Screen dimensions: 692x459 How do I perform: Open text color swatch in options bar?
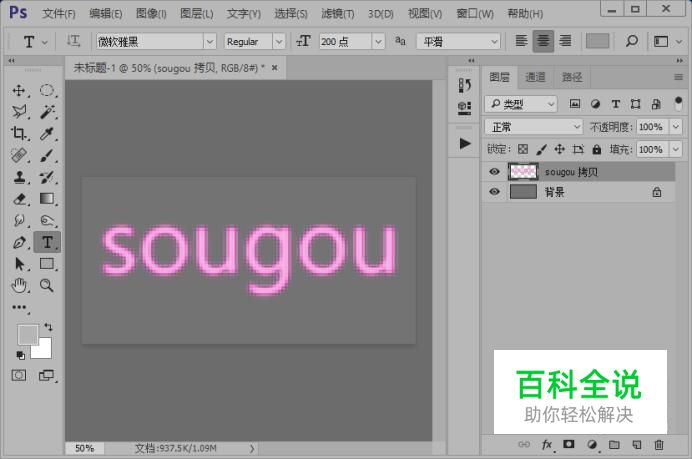597,41
